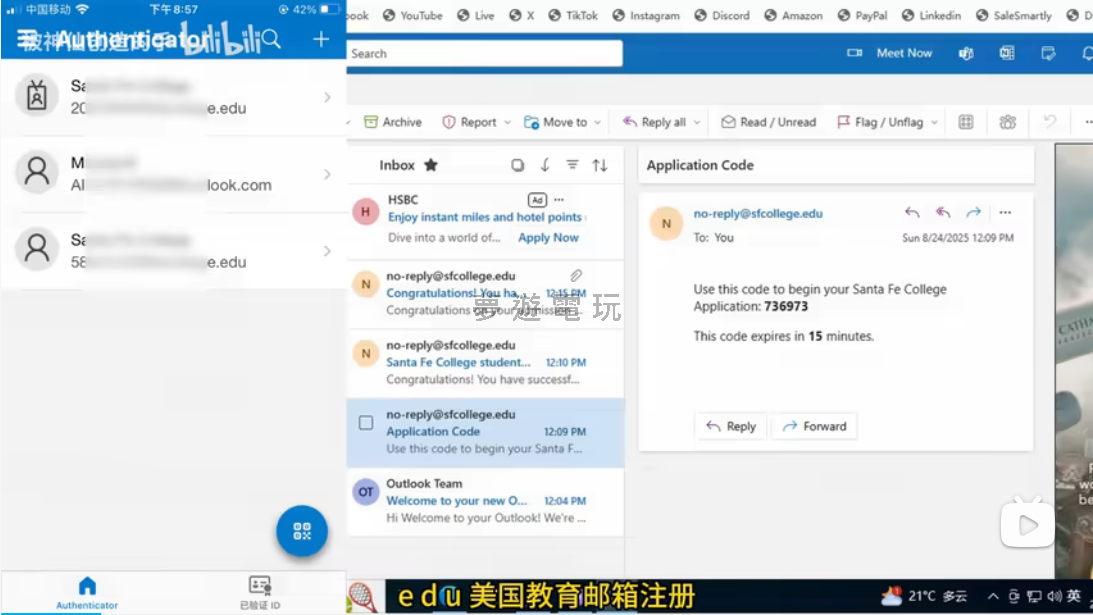Click the Inbox favorite star icon
This screenshot has height=615, width=1093.
pyautogui.click(x=431, y=165)
